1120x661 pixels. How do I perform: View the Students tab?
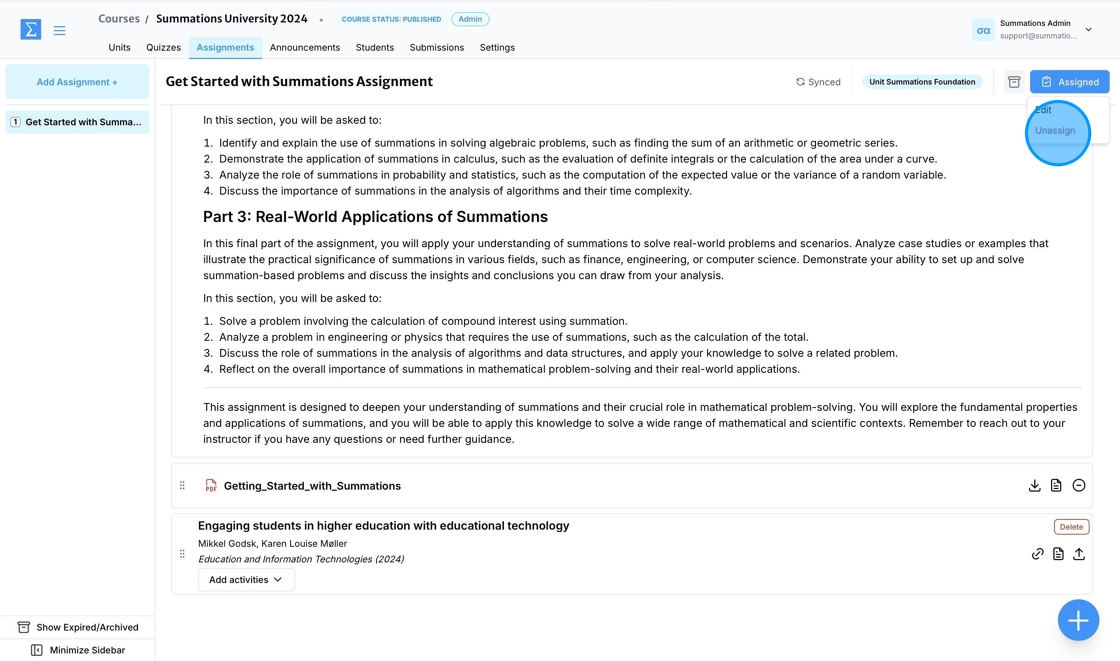(375, 48)
